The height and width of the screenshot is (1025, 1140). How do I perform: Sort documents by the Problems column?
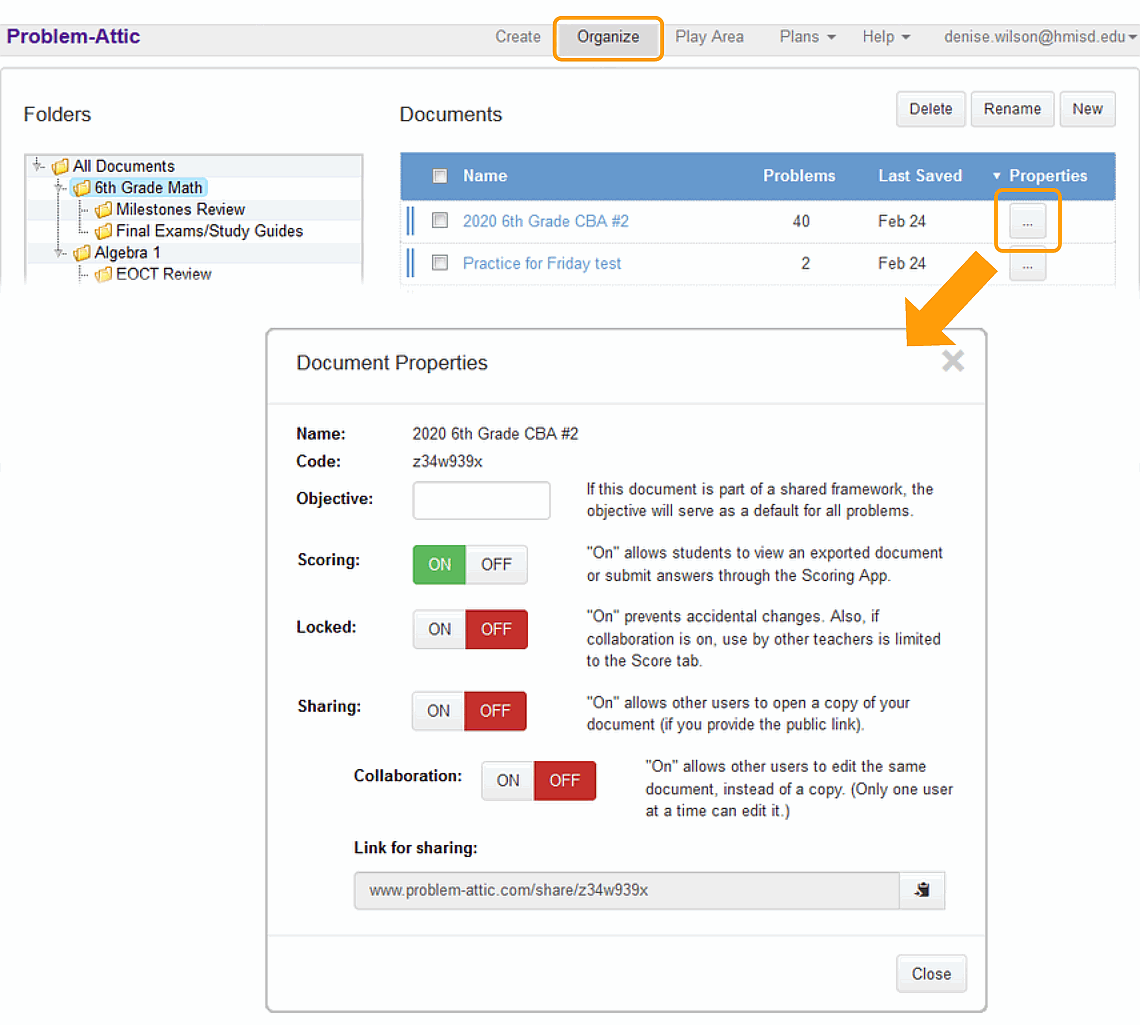pos(799,176)
